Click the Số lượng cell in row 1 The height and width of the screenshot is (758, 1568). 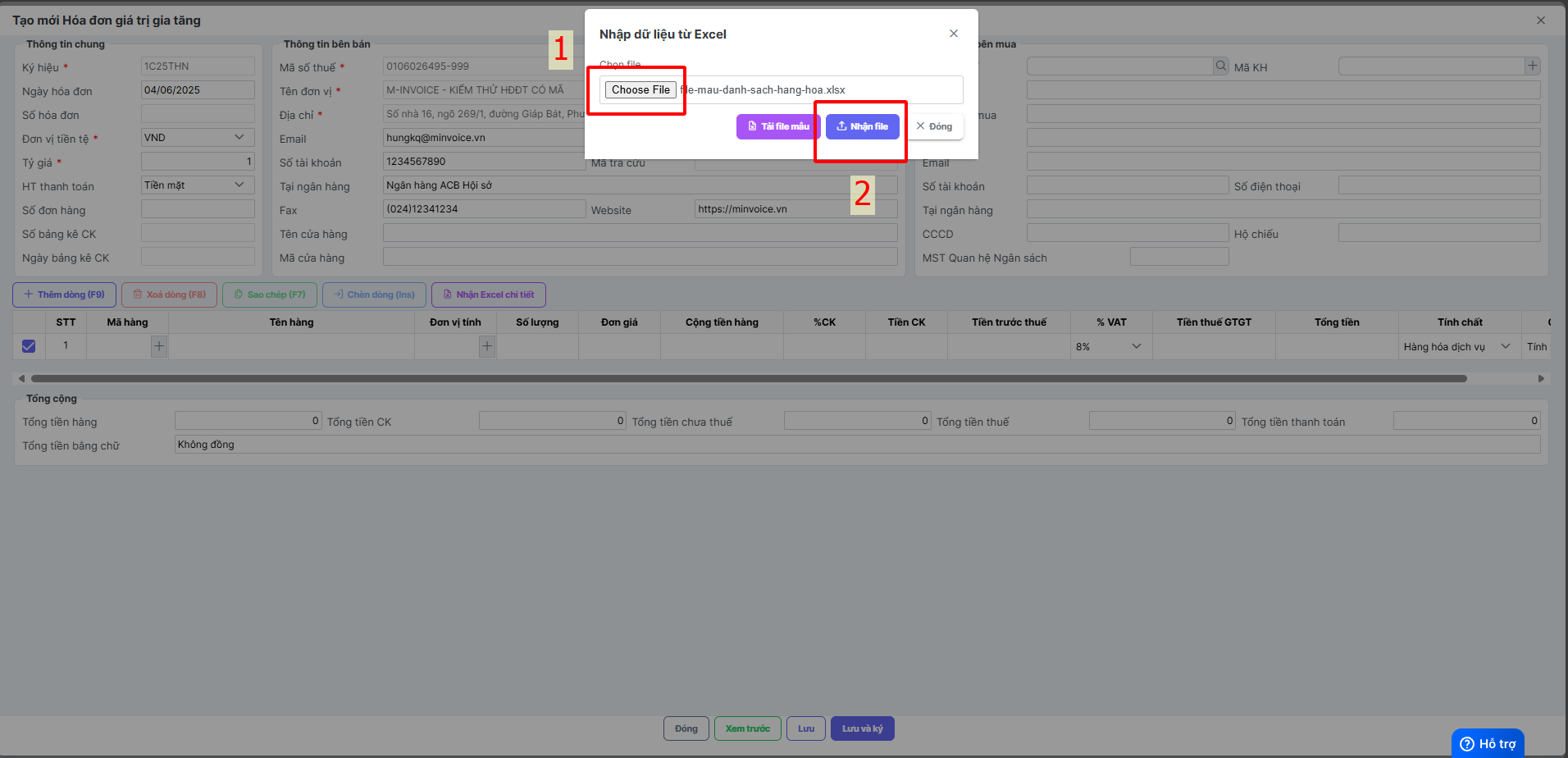(x=537, y=346)
